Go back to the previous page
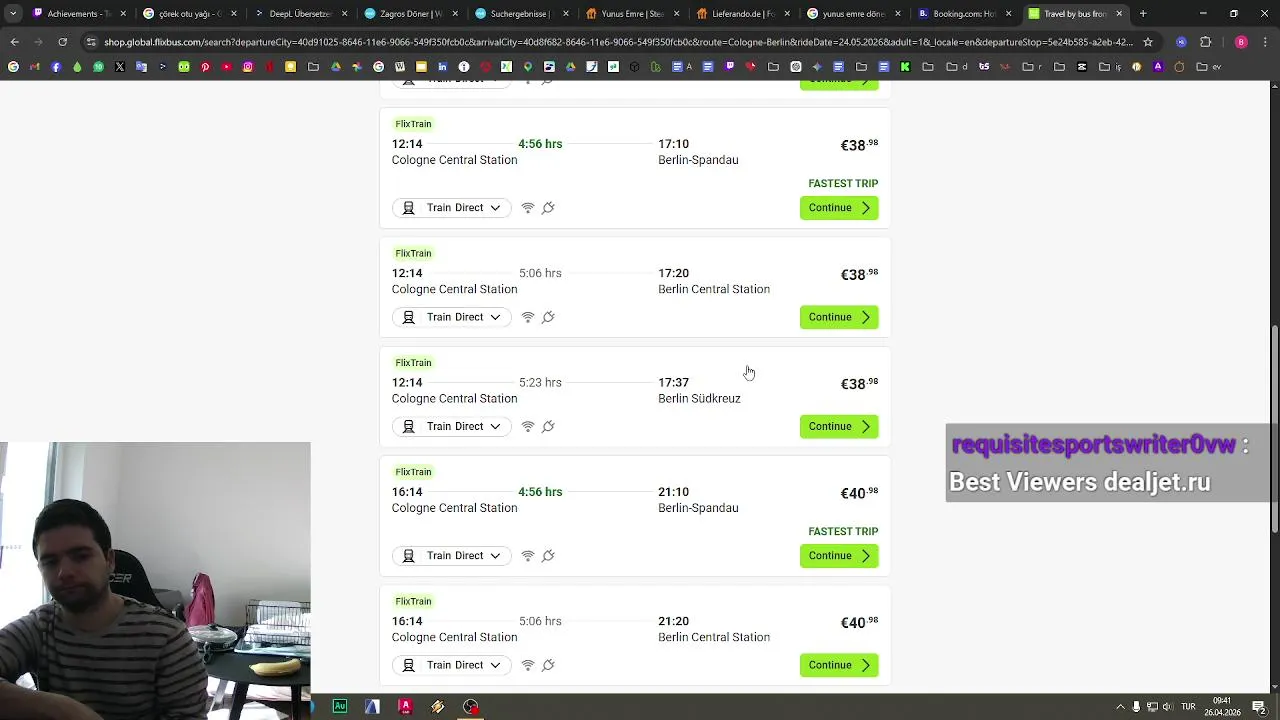The height and width of the screenshot is (720, 1280). click(14, 42)
